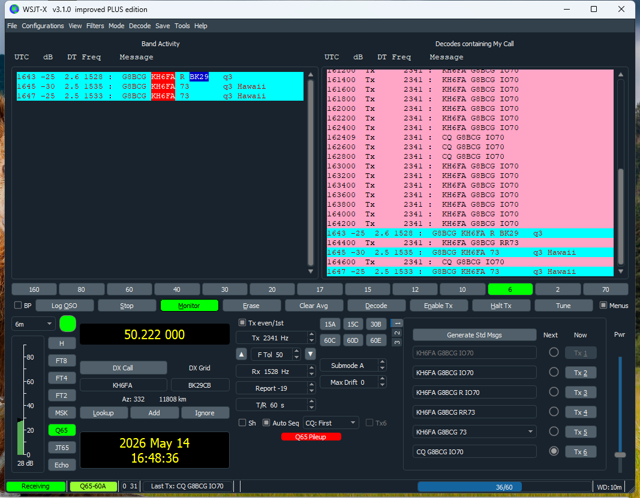Open the Configurations menu
The height and width of the screenshot is (498, 640).
point(43,26)
